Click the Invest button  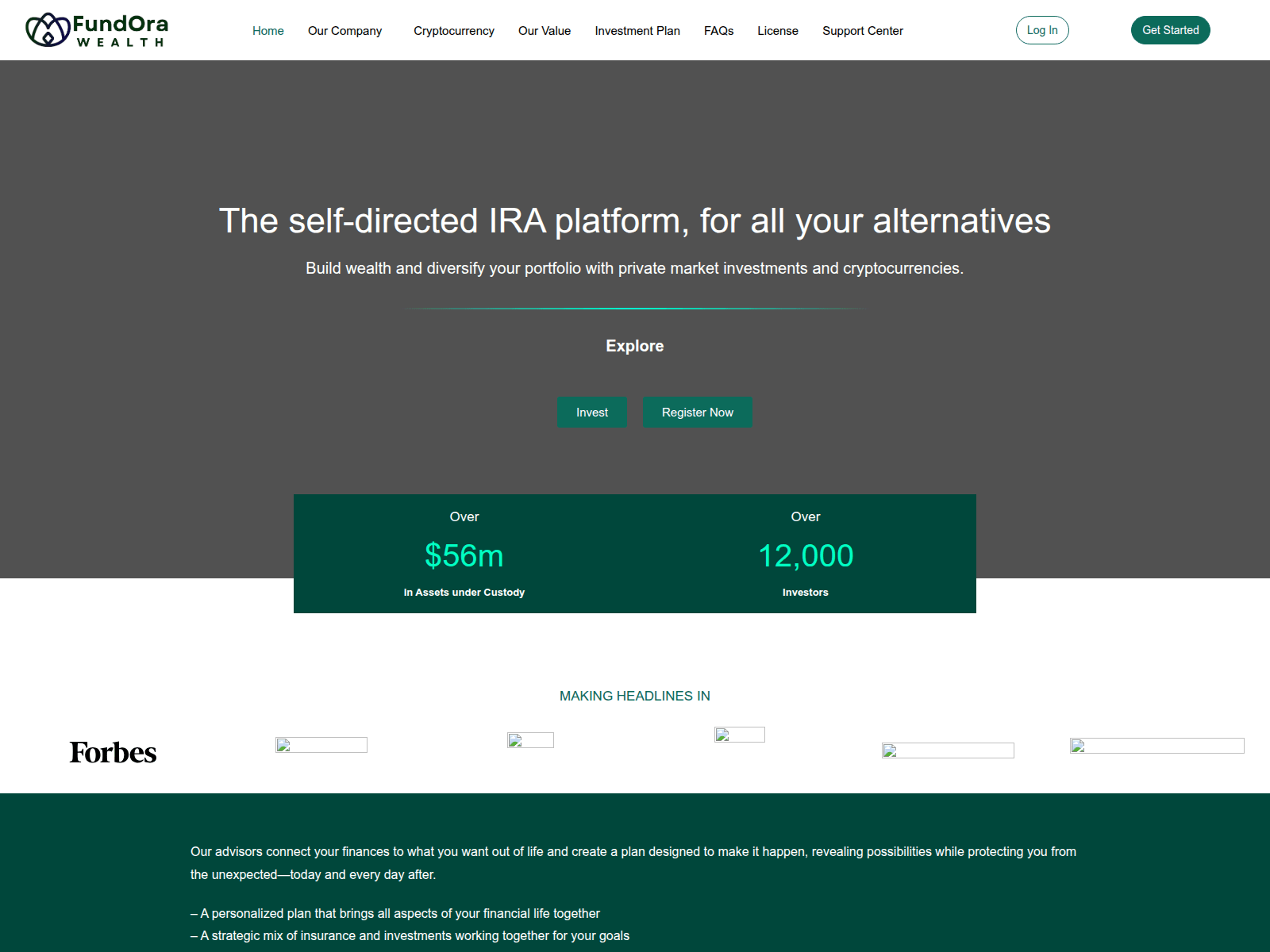tap(592, 413)
